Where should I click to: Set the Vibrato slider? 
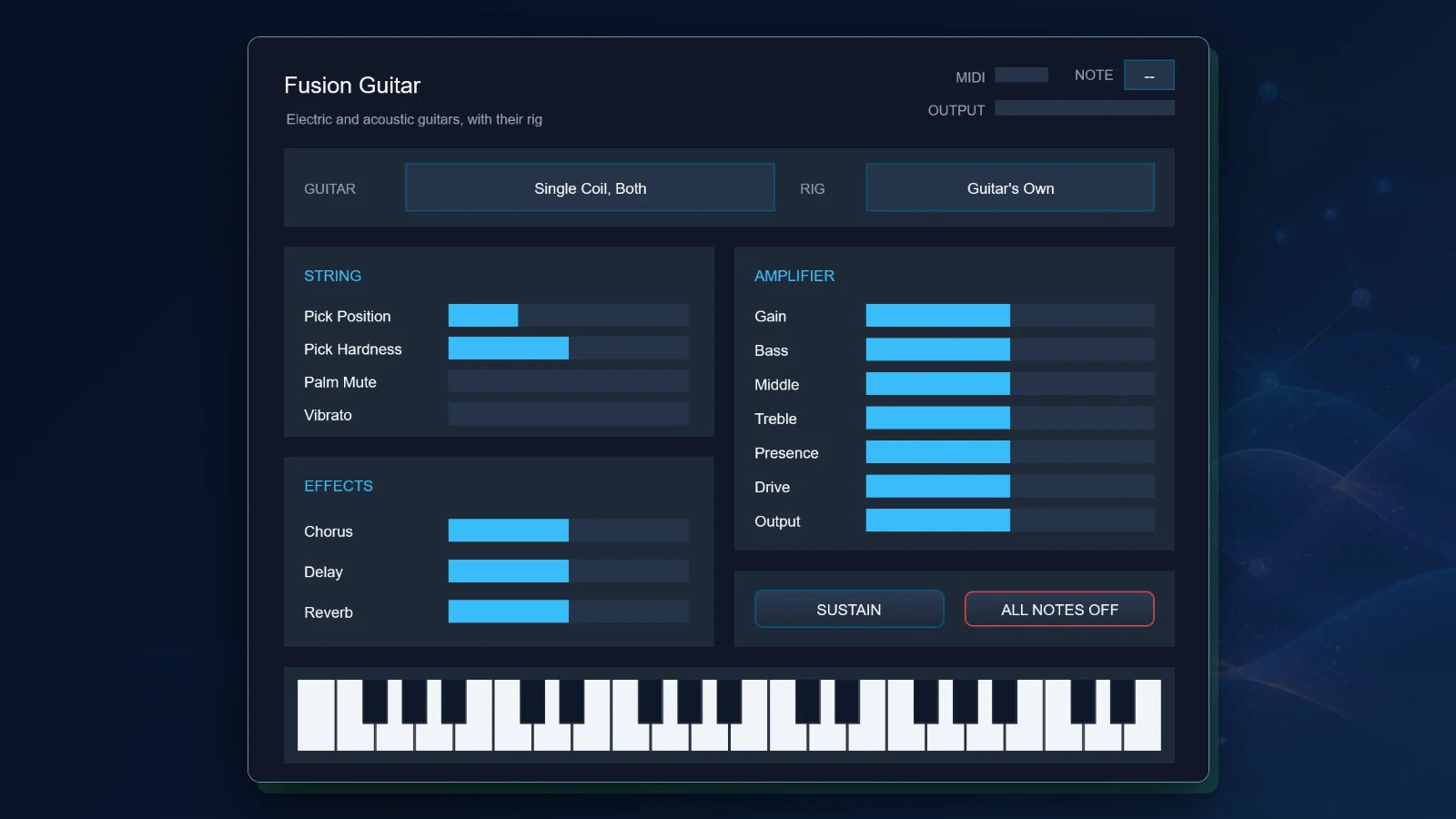(x=569, y=414)
